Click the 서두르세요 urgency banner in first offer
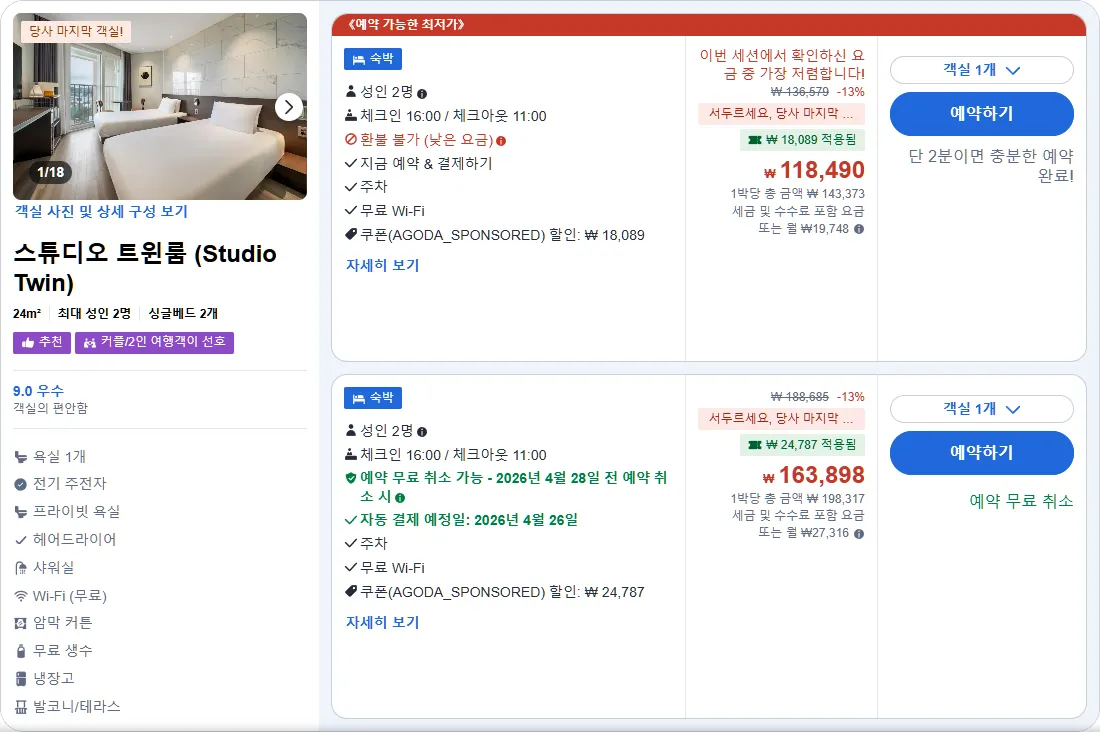 pyautogui.click(x=781, y=114)
